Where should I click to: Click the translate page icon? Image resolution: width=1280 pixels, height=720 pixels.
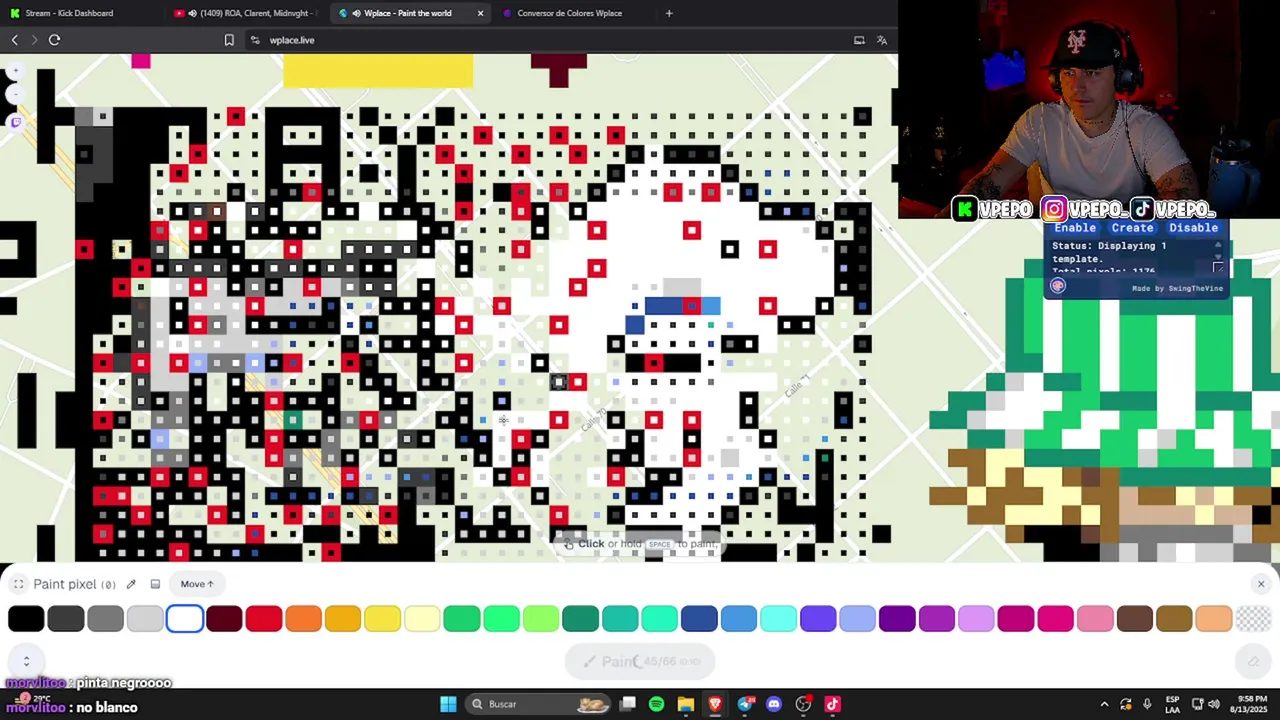click(882, 40)
